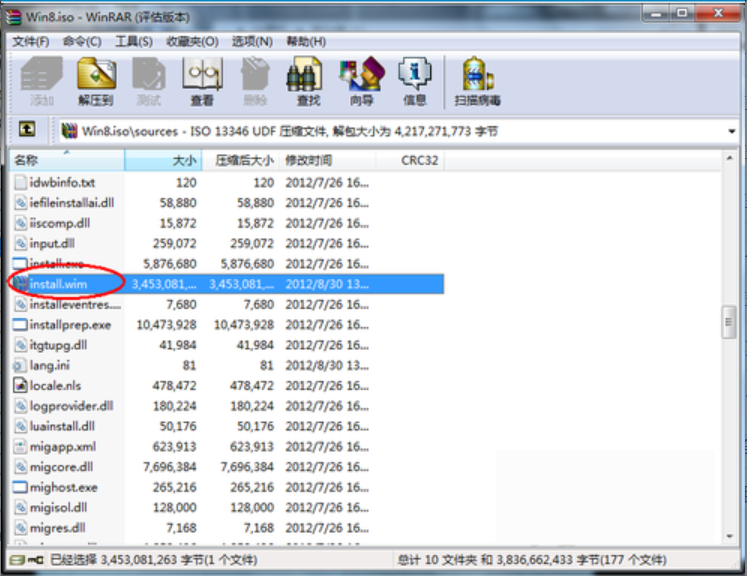Viewport: 747px width, 576px height.
Task: Launch the 向导 (Wizard) toolbar icon
Action: (x=361, y=80)
